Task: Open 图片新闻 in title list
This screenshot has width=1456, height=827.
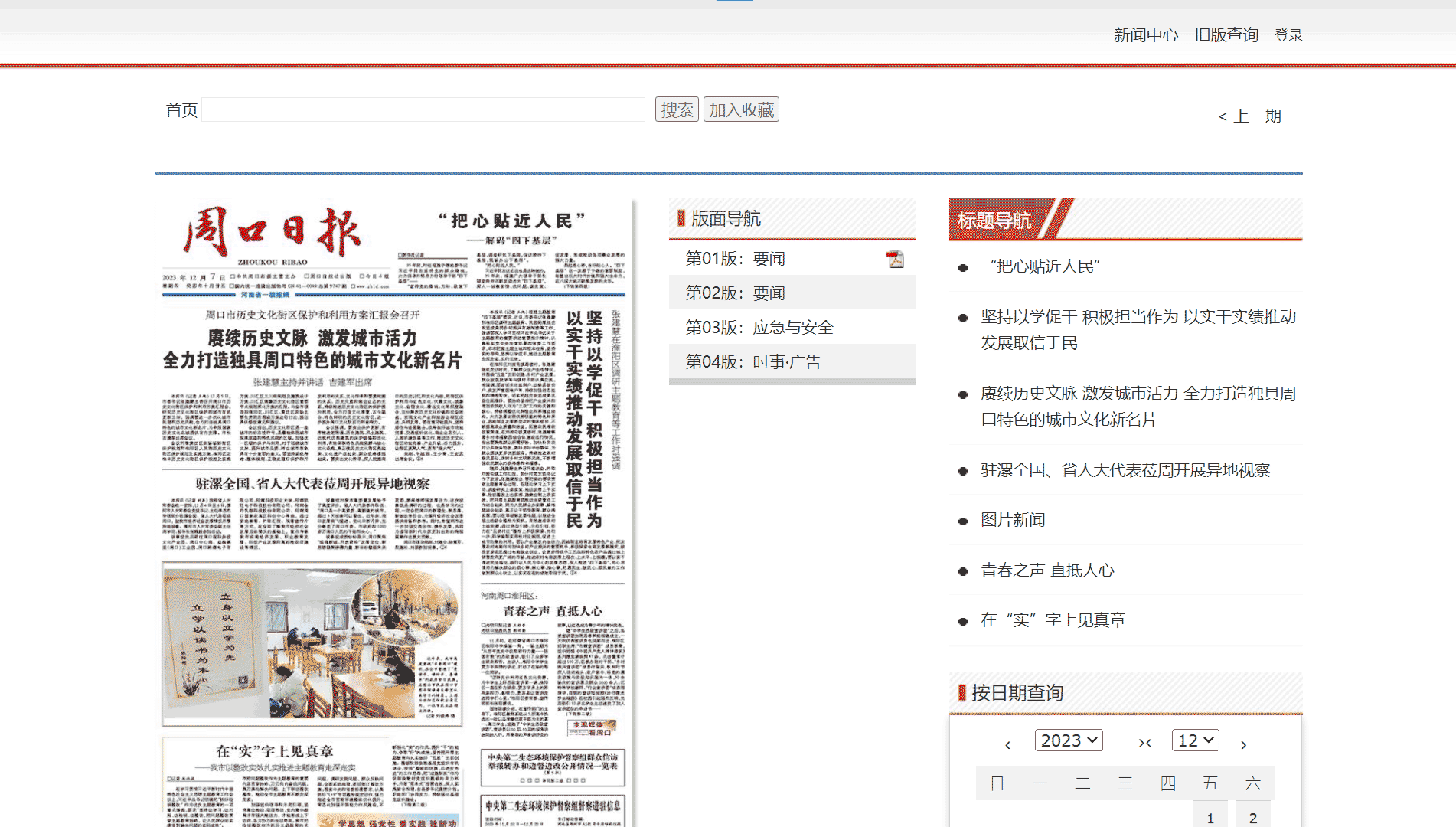Action: pyautogui.click(x=1013, y=520)
